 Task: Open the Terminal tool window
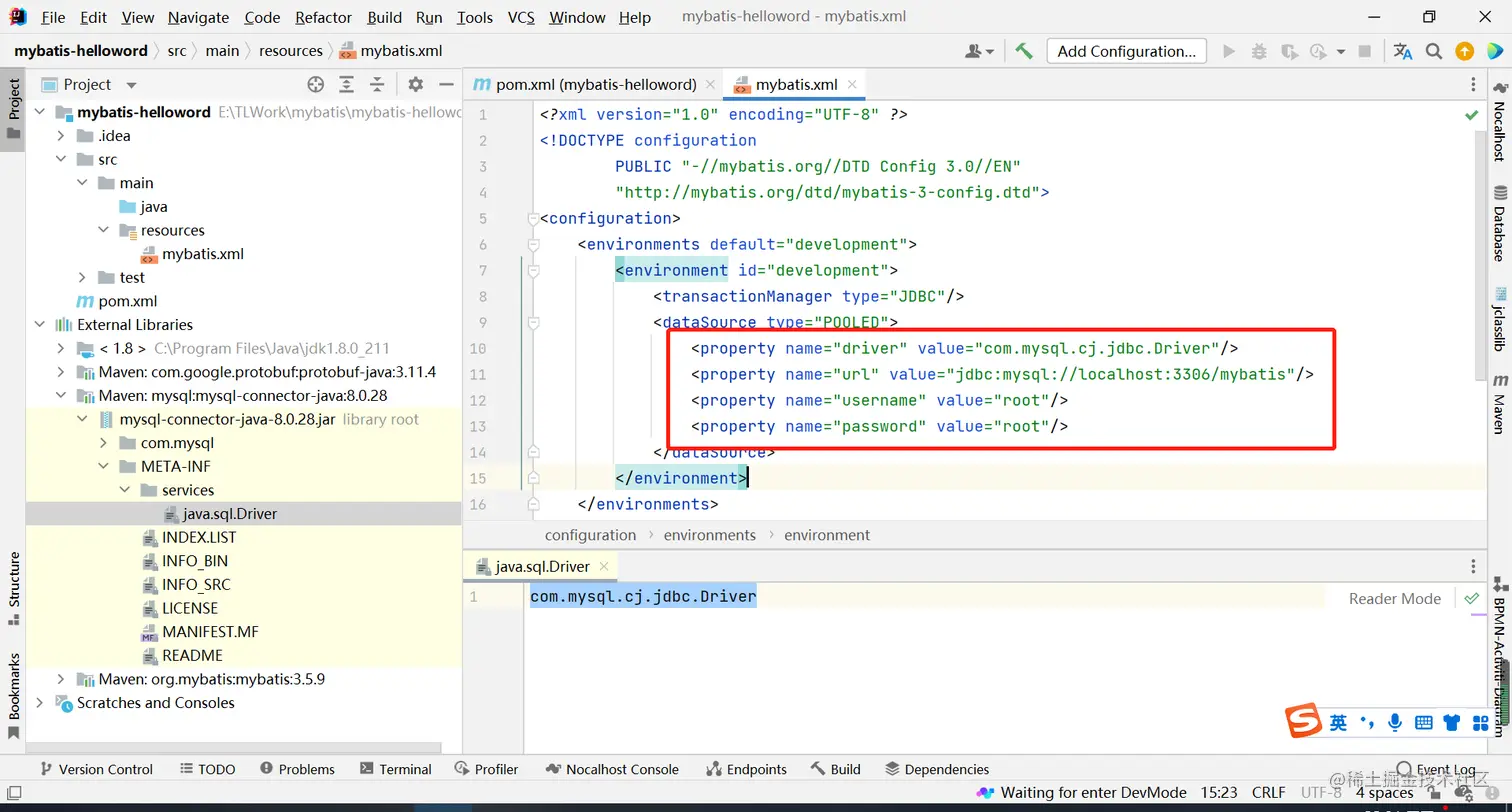(x=394, y=769)
